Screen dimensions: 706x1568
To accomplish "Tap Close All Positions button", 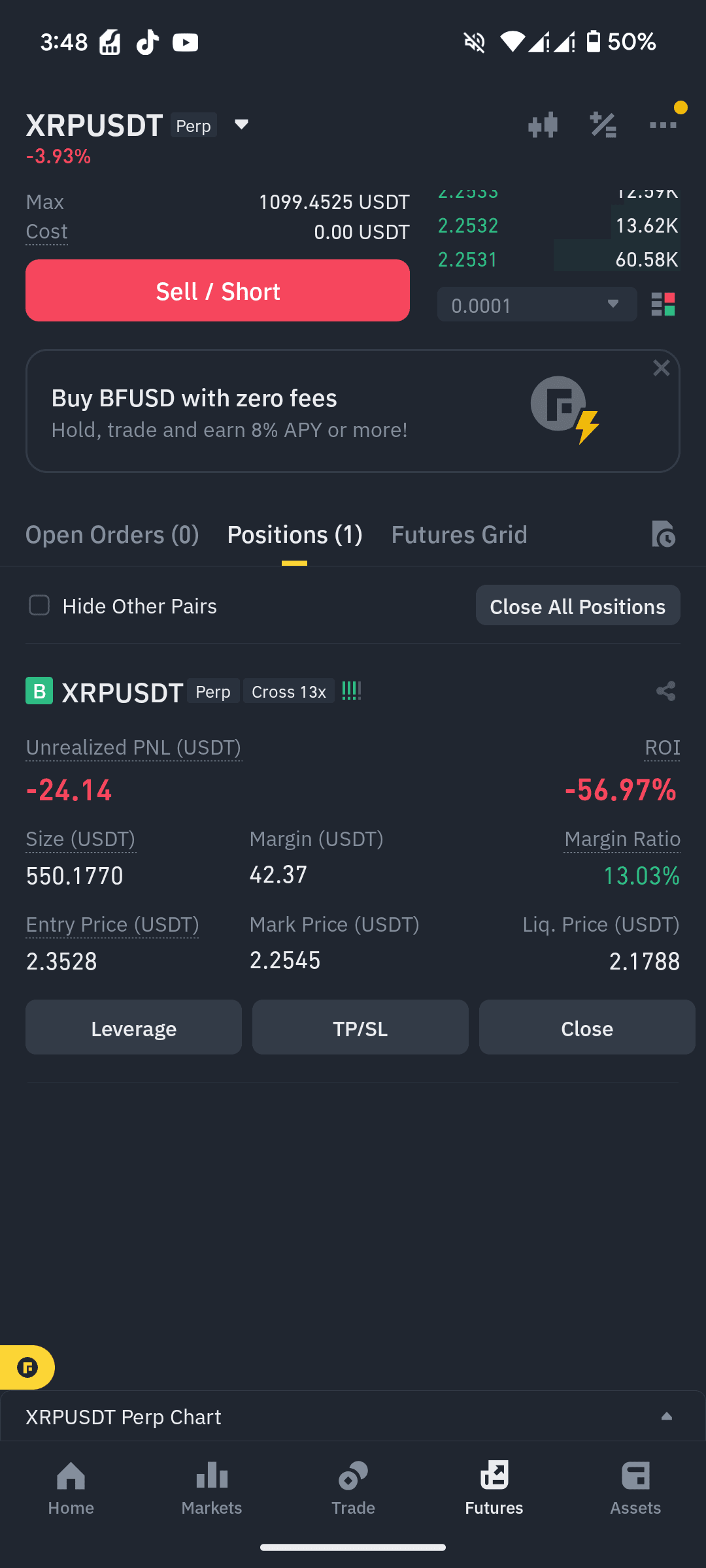I will [578, 606].
